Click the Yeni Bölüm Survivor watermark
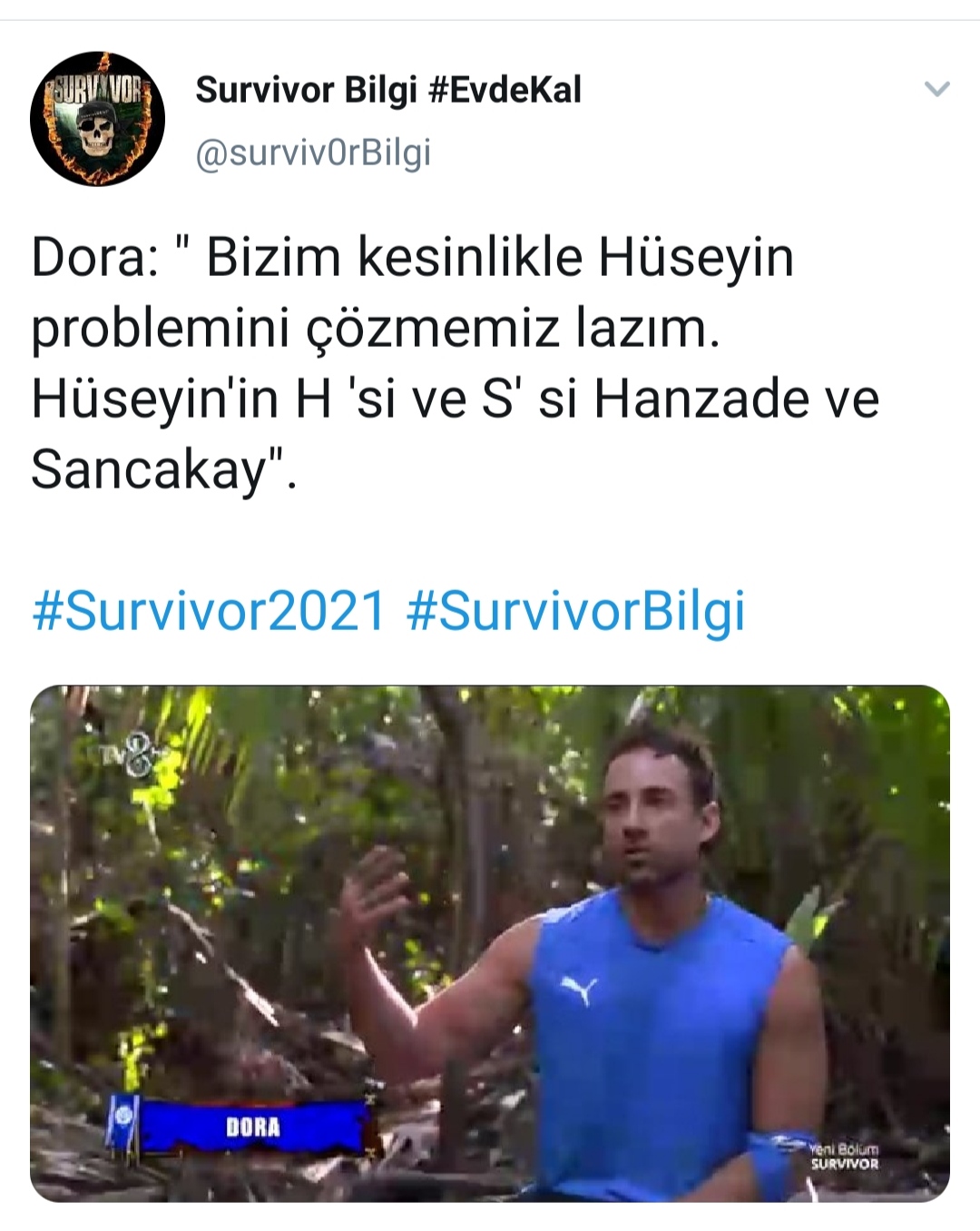Screen dimensions: 980x1231 tap(844, 1156)
